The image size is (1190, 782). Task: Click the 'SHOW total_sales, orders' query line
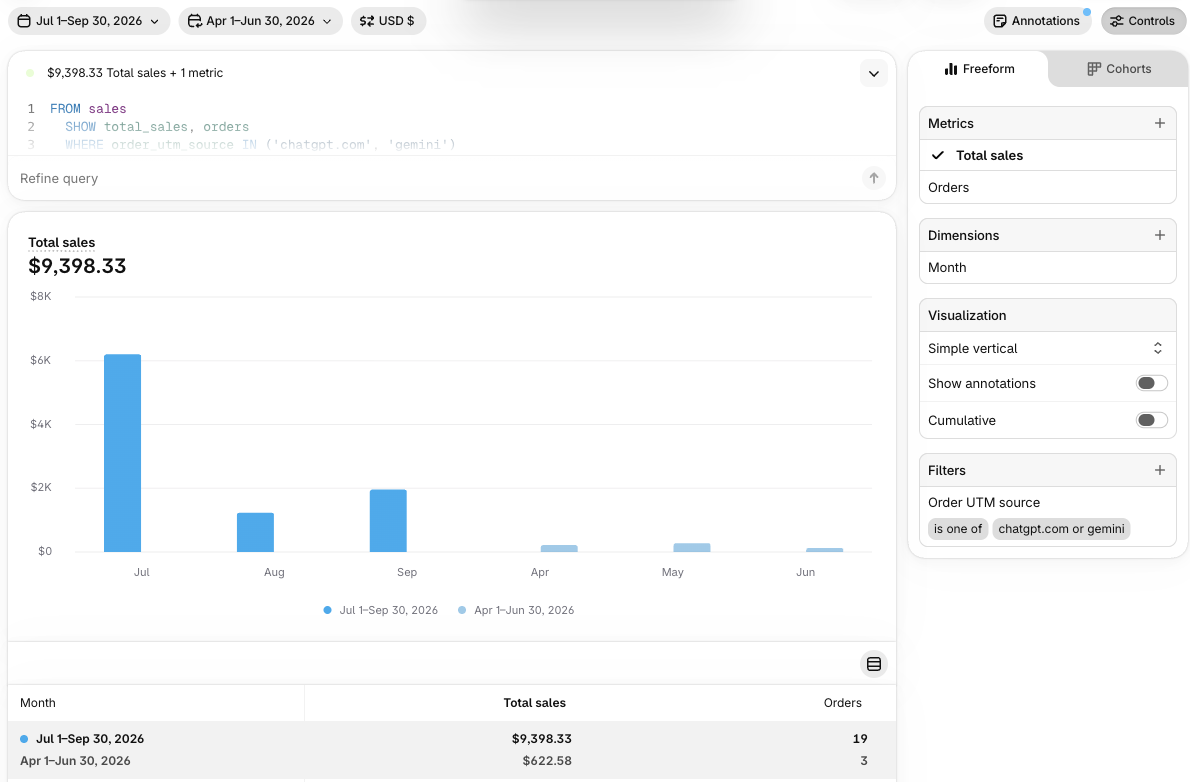[157, 127]
